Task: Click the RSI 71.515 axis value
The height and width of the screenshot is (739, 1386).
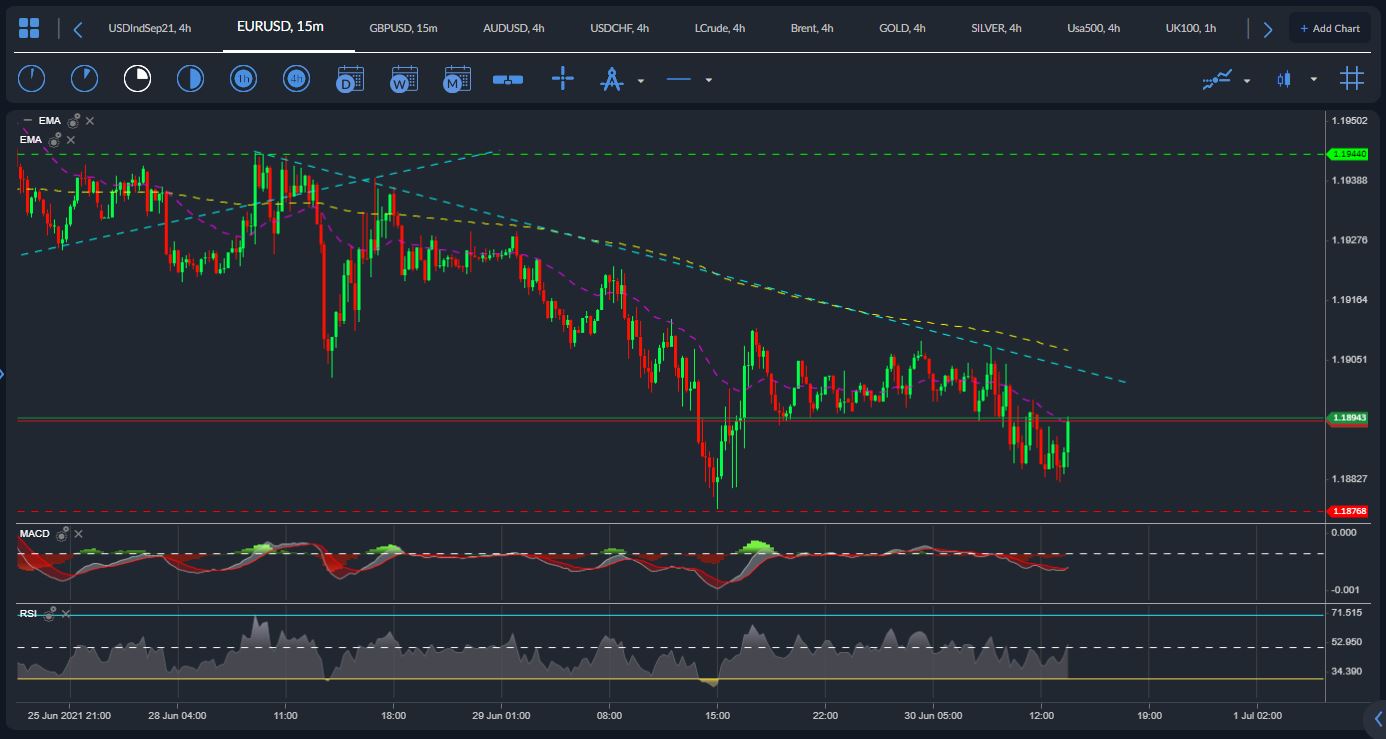Action: click(1347, 612)
